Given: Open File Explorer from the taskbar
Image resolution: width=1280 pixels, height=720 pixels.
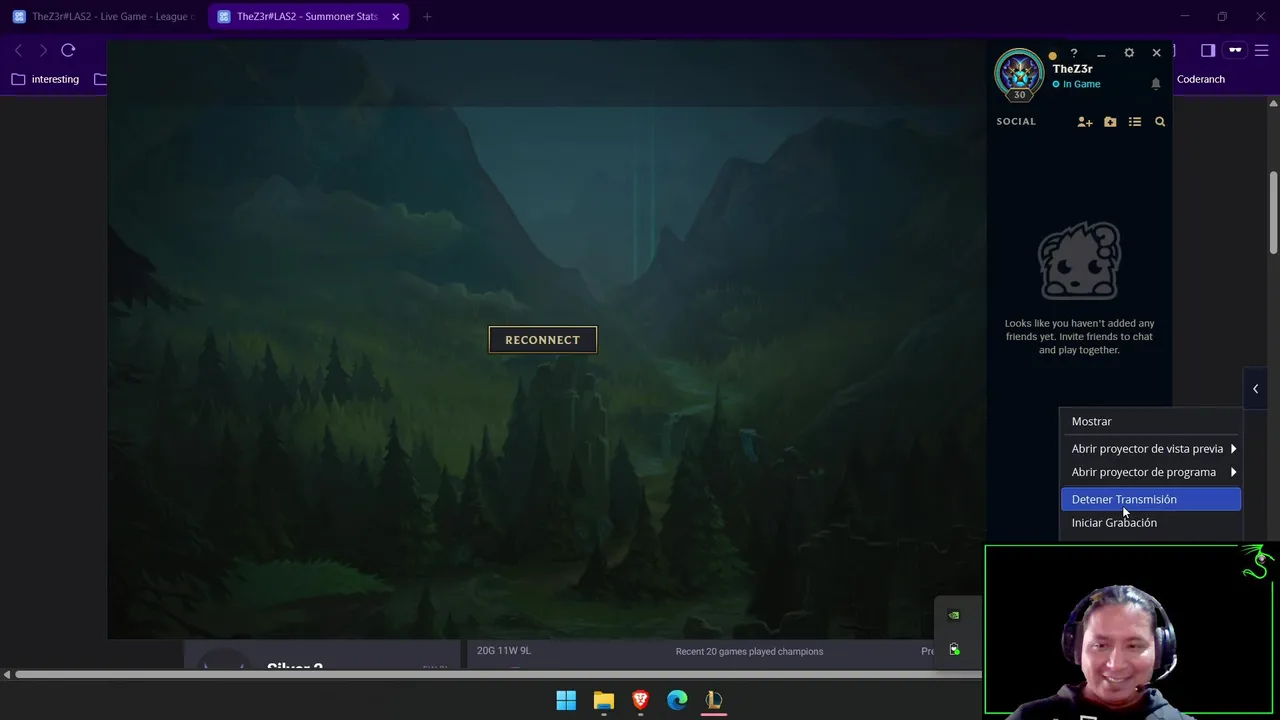Looking at the screenshot, I should click(603, 700).
